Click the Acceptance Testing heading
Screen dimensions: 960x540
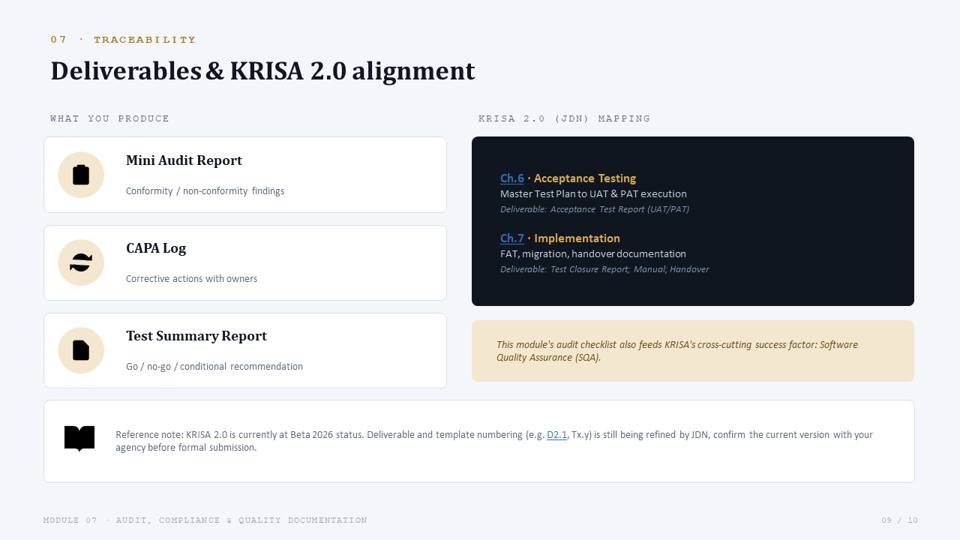585,178
